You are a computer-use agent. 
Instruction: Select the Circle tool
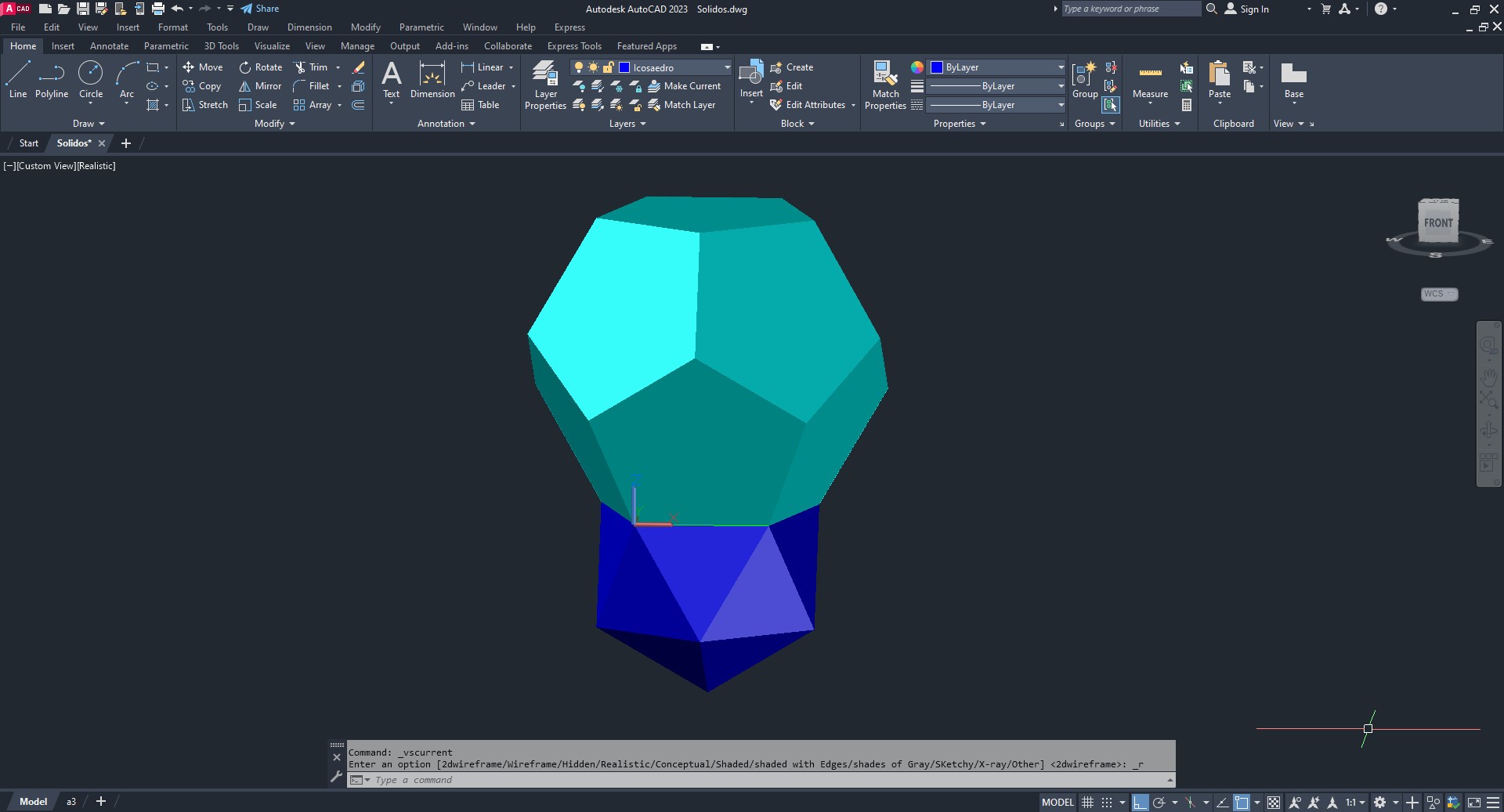(91, 79)
